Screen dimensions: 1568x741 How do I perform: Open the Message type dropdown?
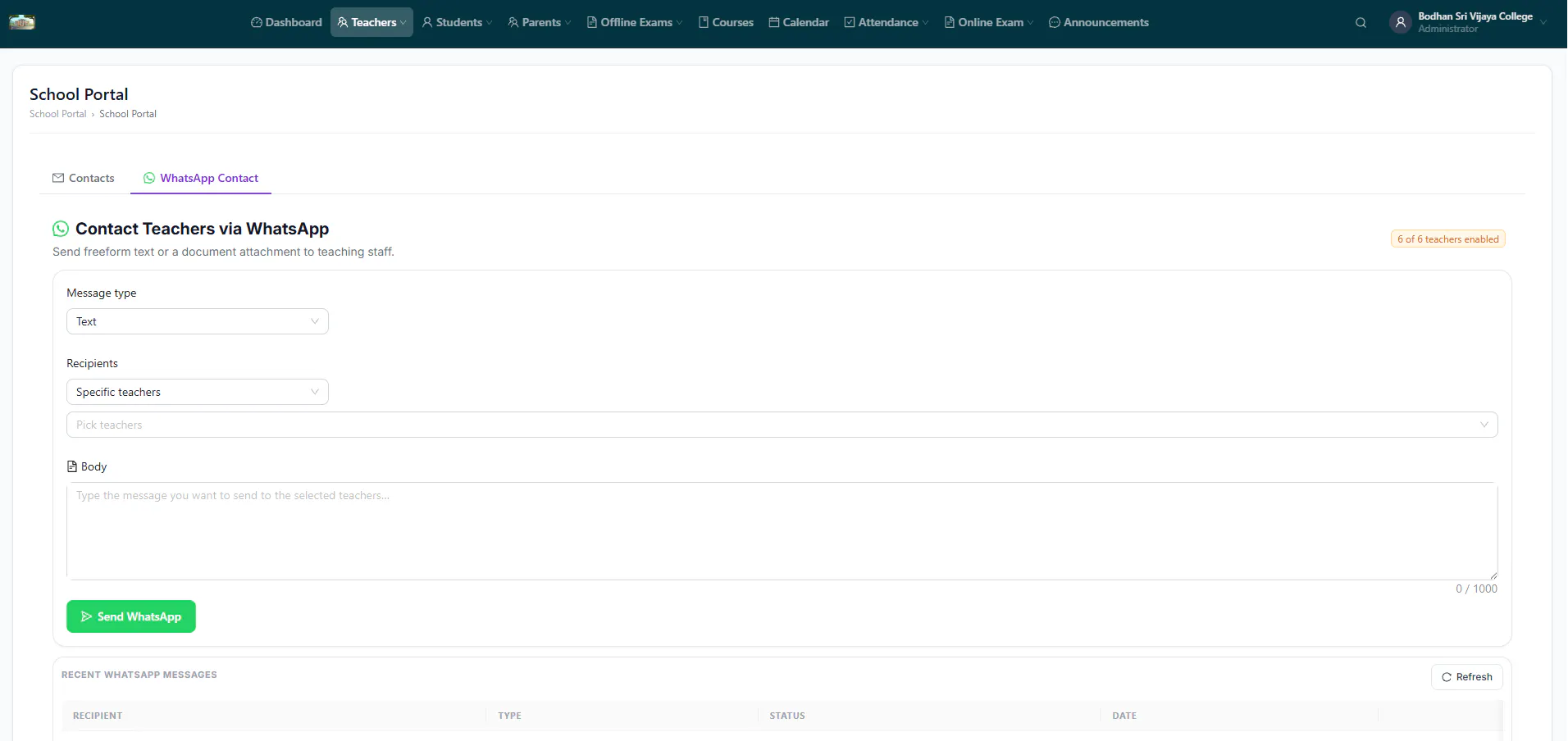(x=198, y=321)
